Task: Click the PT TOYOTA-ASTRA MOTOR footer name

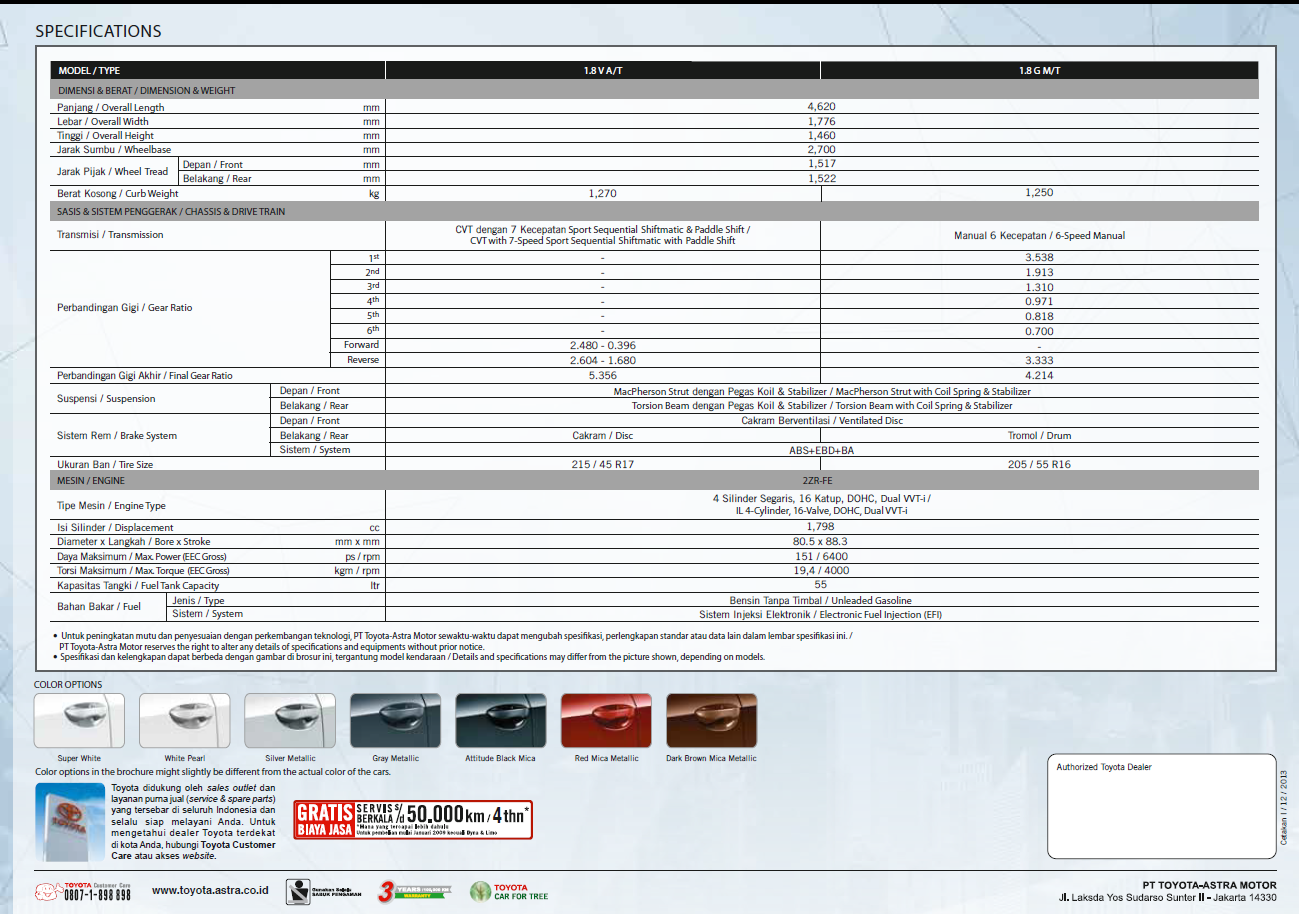Action: [x=1210, y=885]
